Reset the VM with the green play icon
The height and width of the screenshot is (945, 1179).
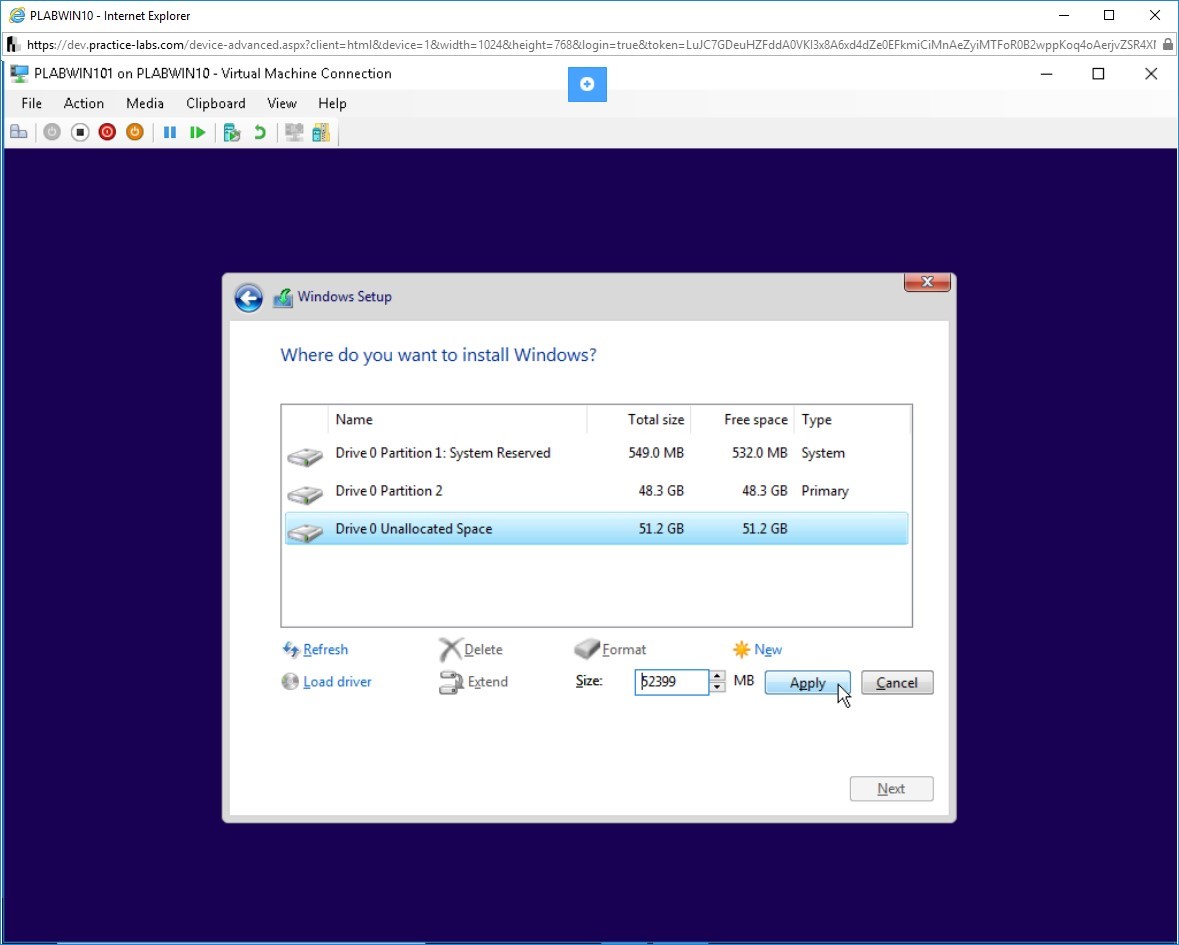198,133
